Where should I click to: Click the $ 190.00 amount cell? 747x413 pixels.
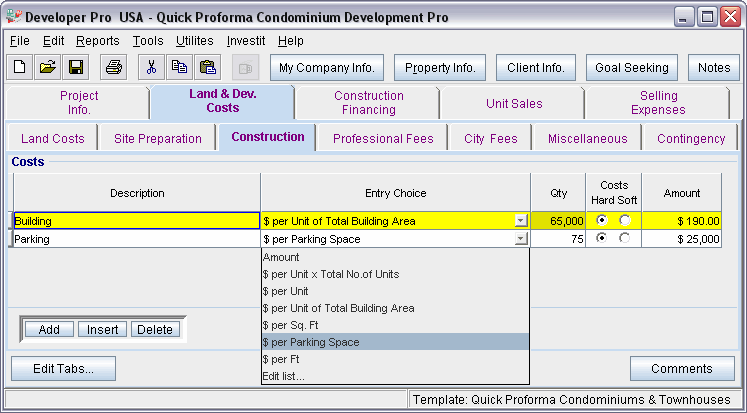click(681, 221)
